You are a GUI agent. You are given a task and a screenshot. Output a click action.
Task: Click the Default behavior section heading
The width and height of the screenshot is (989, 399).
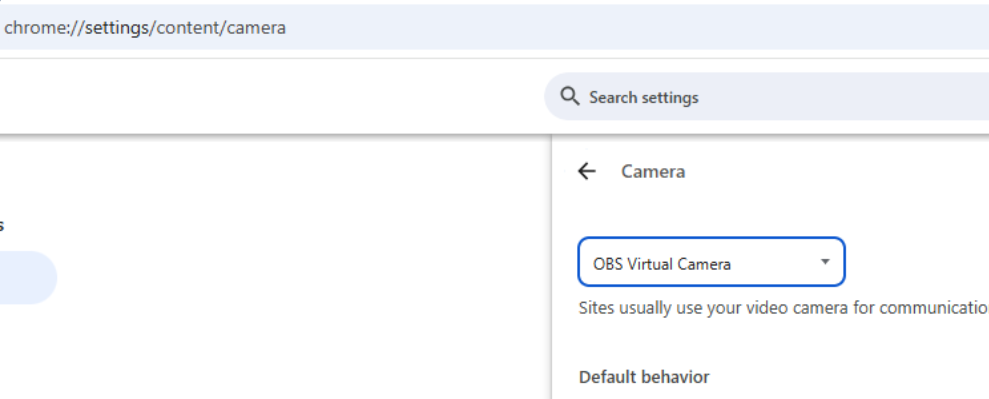point(644,377)
